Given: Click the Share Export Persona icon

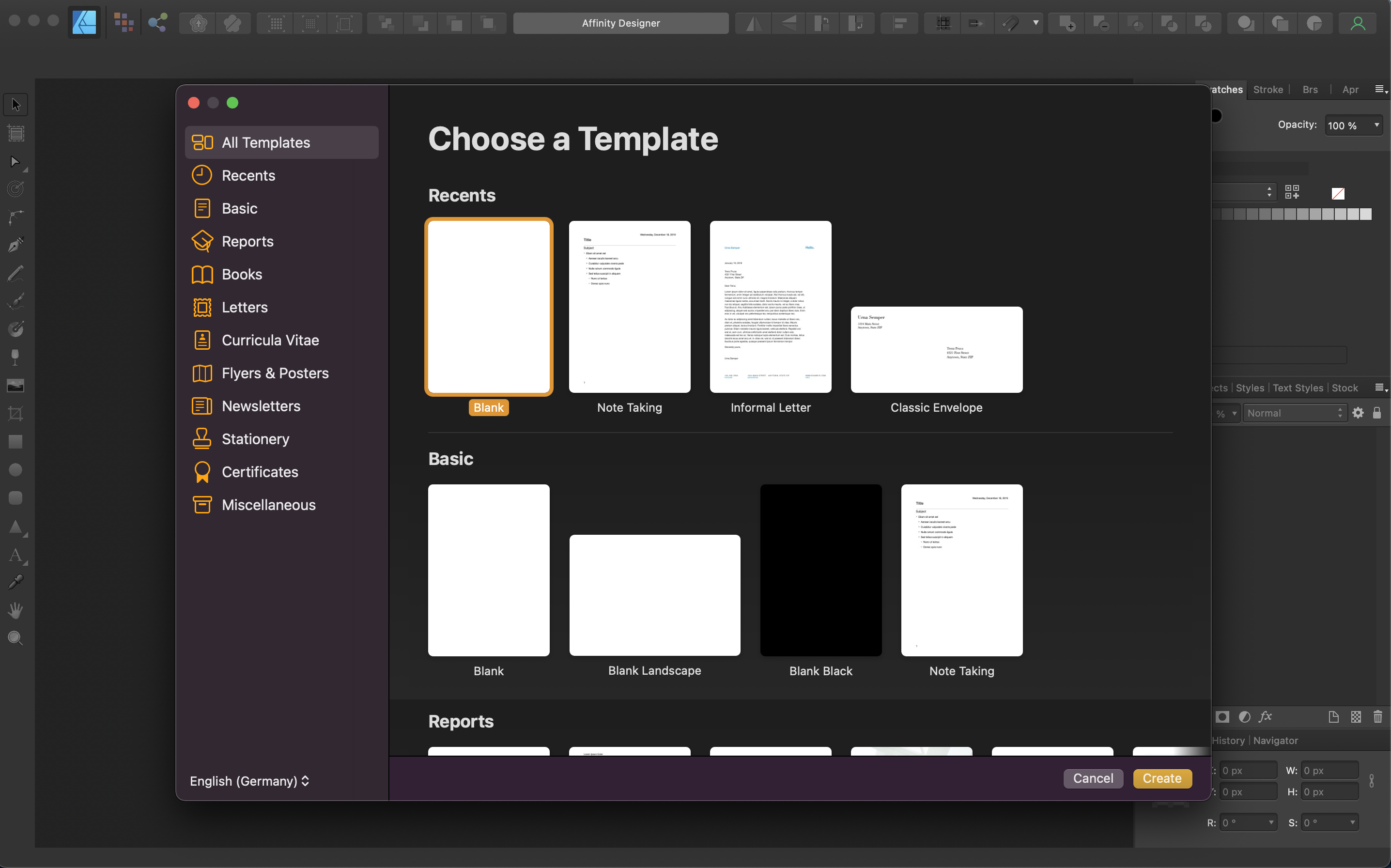Looking at the screenshot, I should coord(158,23).
